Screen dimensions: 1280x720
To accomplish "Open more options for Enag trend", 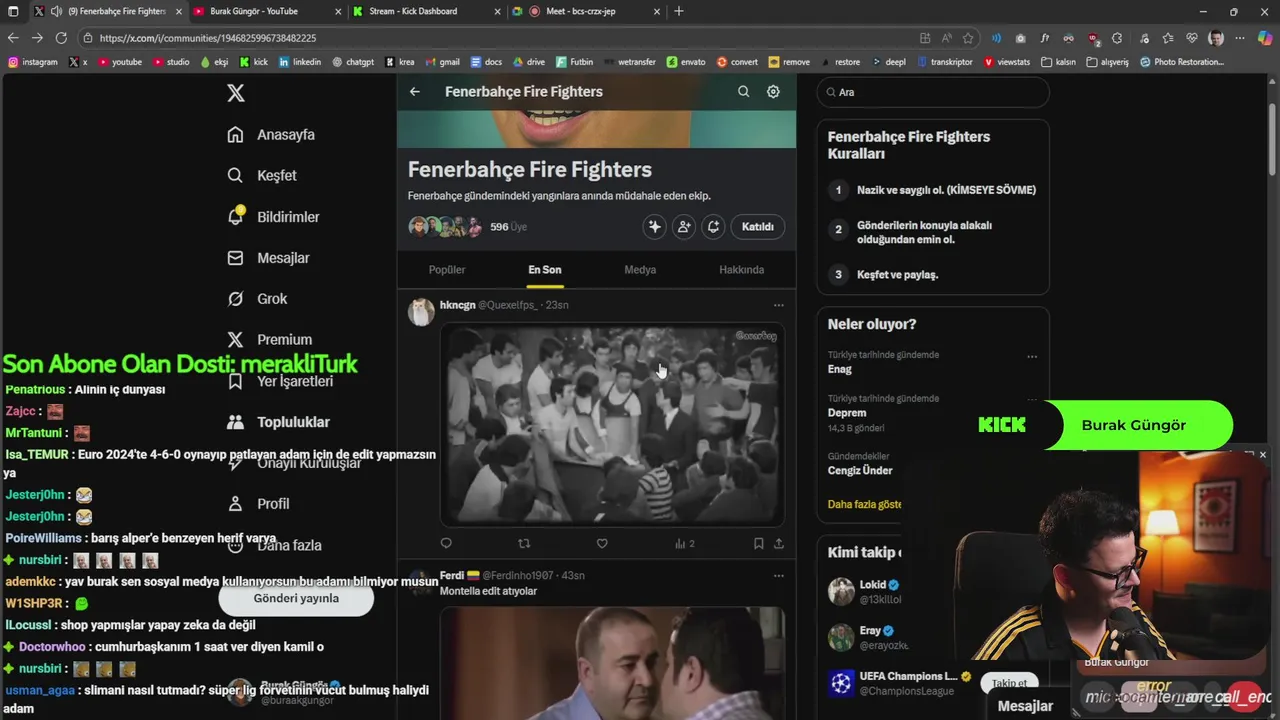I will tap(1032, 356).
